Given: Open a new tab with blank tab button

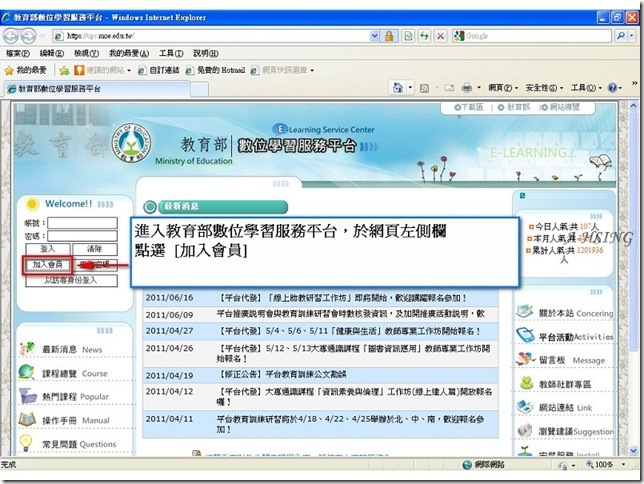Looking at the screenshot, I should tap(200, 89).
